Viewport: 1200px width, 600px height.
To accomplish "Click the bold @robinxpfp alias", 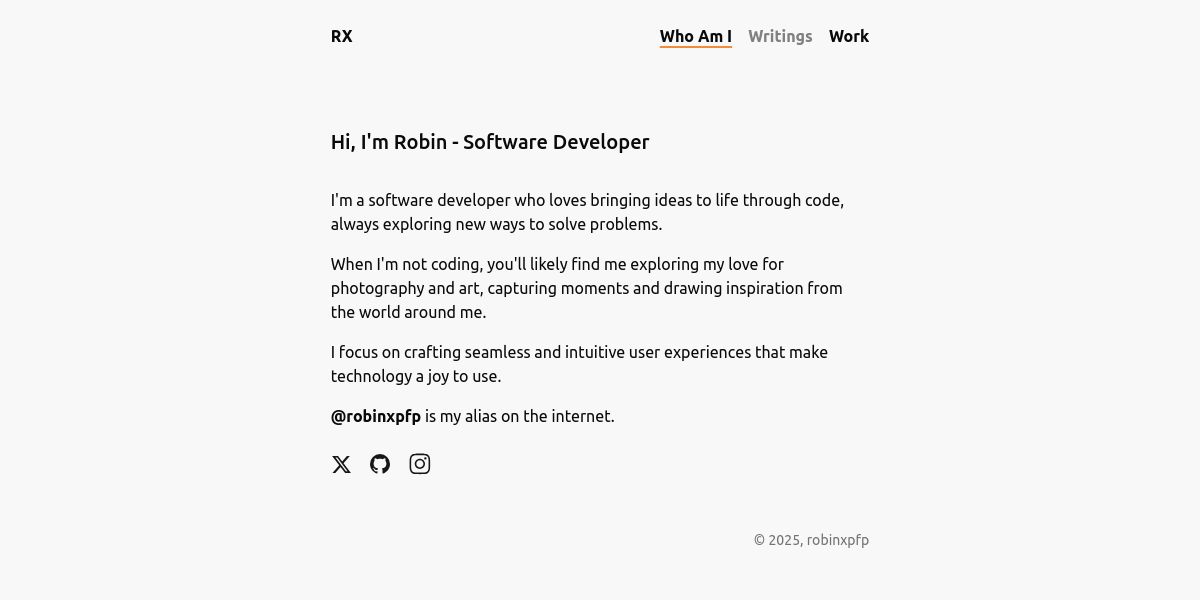I will pos(376,416).
